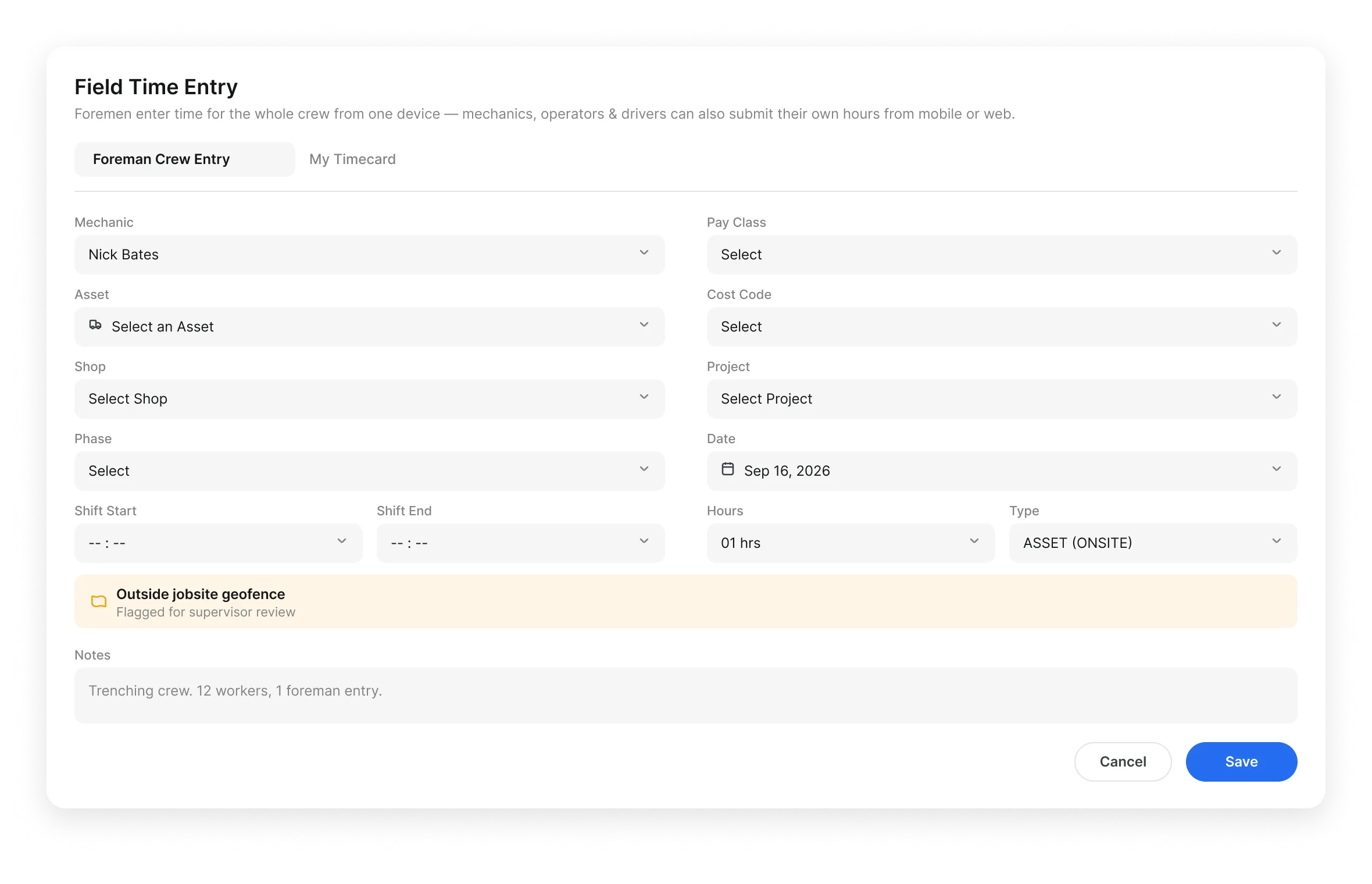Click the Field Time Entry heading

click(156, 87)
